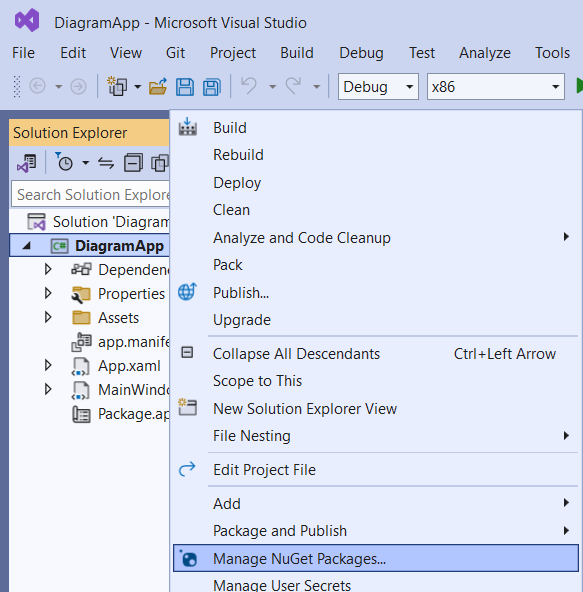Open the Analyze menu in menu bar

(x=484, y=53)
